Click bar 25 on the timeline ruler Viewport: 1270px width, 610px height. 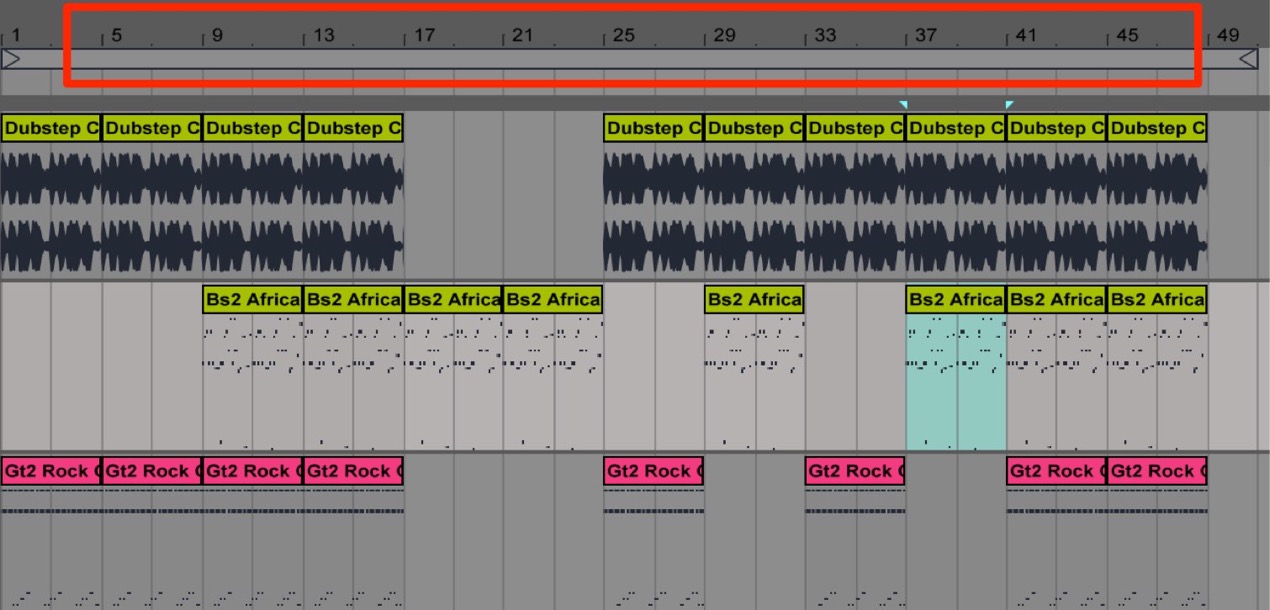623,35
